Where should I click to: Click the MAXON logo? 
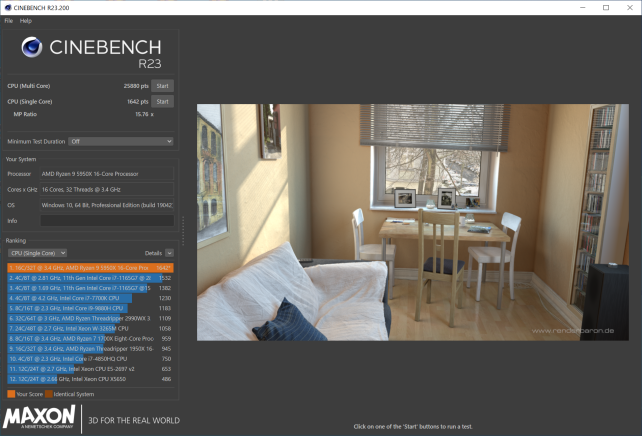click(x=39, y=417)
